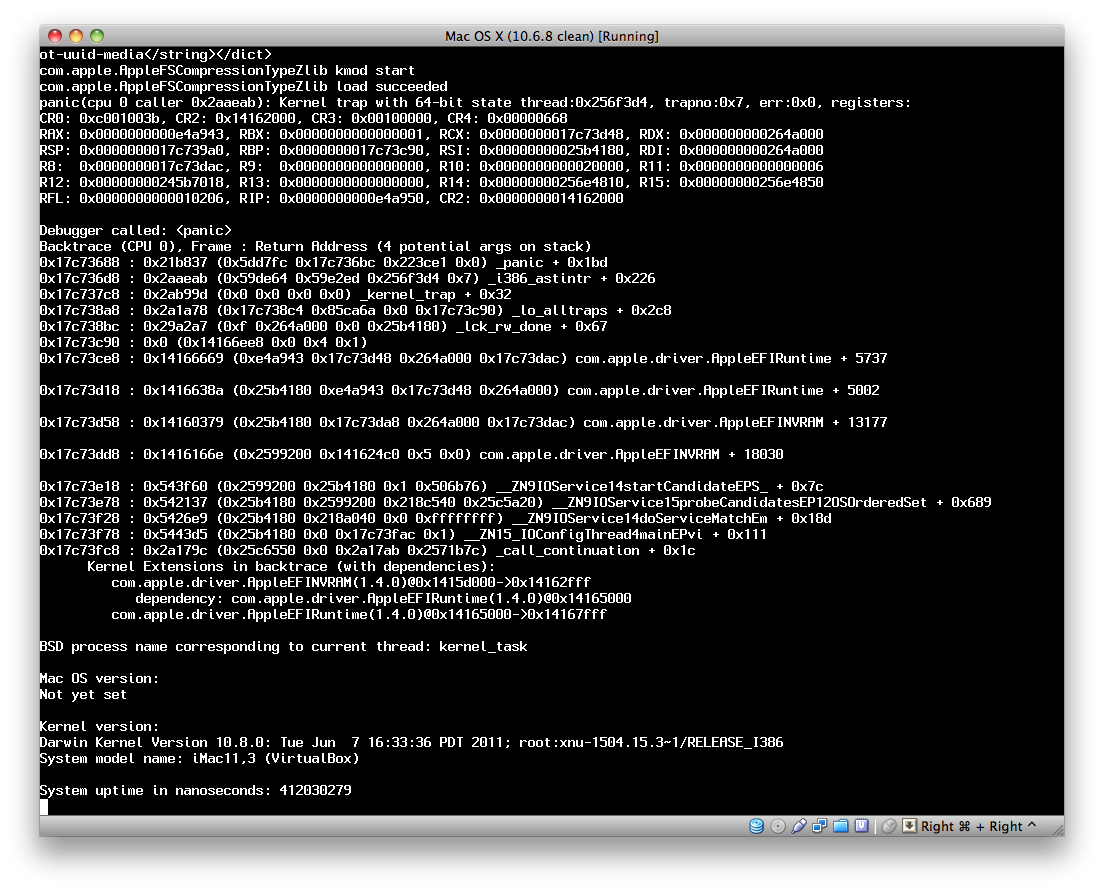Click the USB devices icon
Screen dimensions: 1104x891
pyautogui.click(x=799, y=826)
